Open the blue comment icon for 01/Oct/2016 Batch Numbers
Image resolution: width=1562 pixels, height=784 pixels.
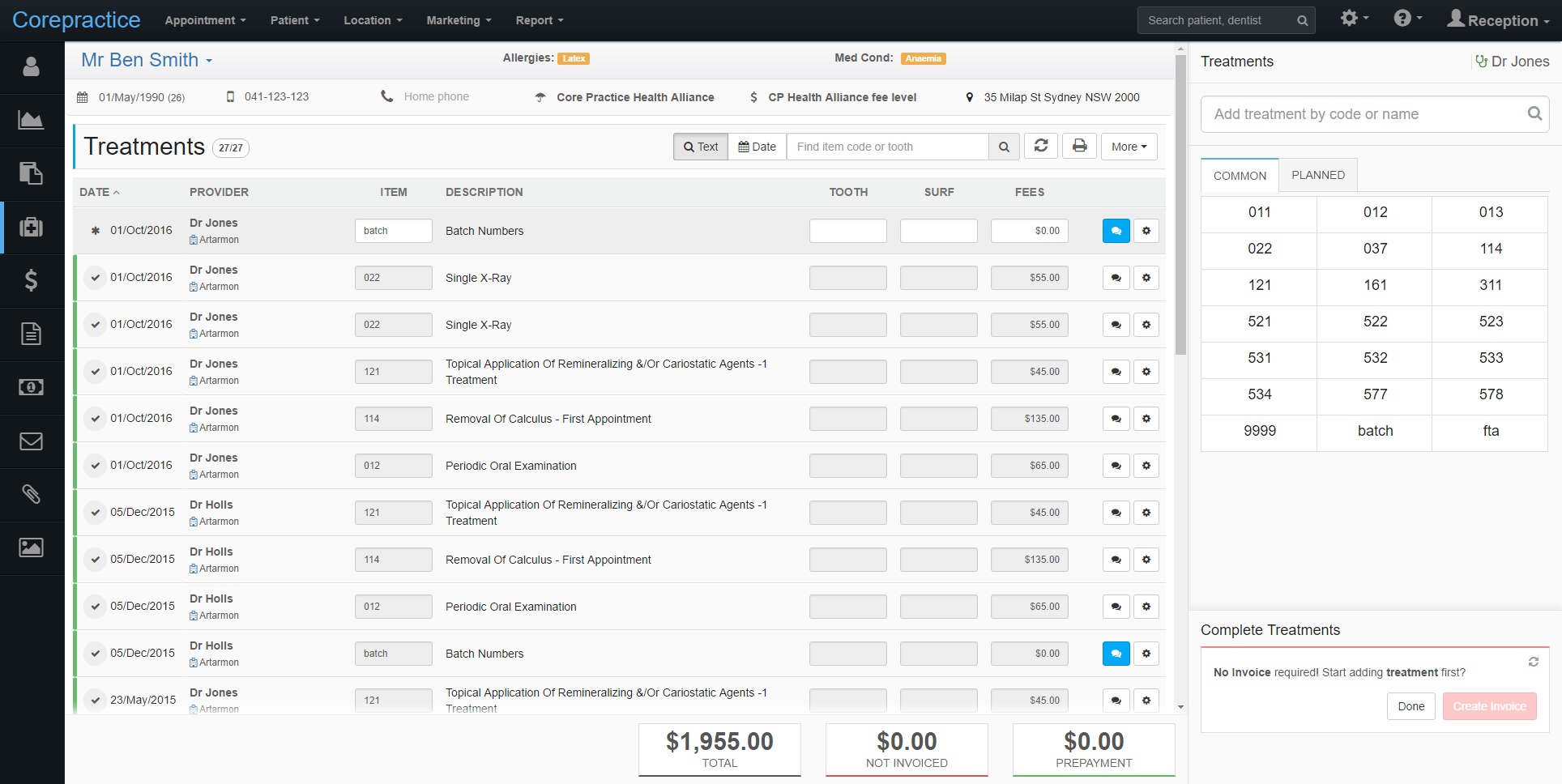tap(1116, 231)
